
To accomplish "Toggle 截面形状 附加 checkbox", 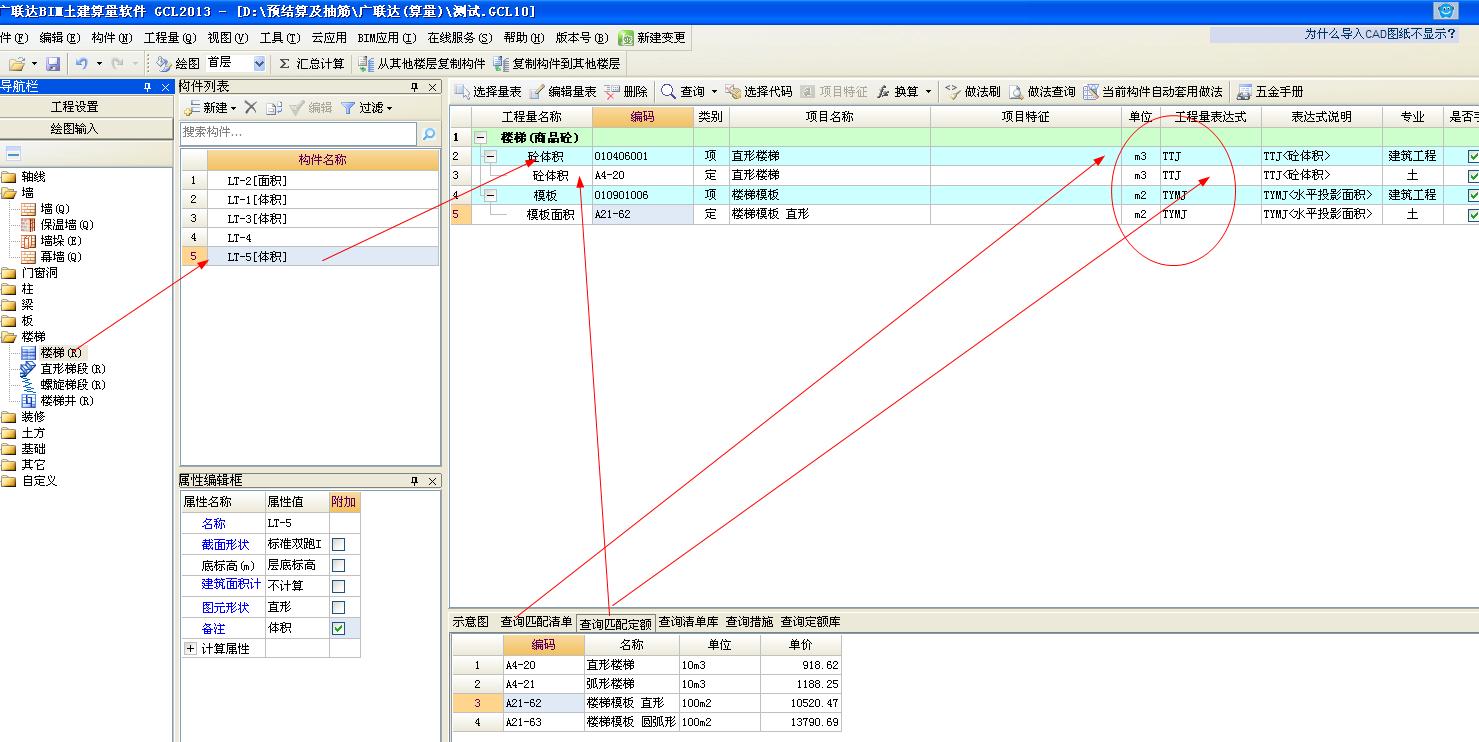I will tap(338, 544).
